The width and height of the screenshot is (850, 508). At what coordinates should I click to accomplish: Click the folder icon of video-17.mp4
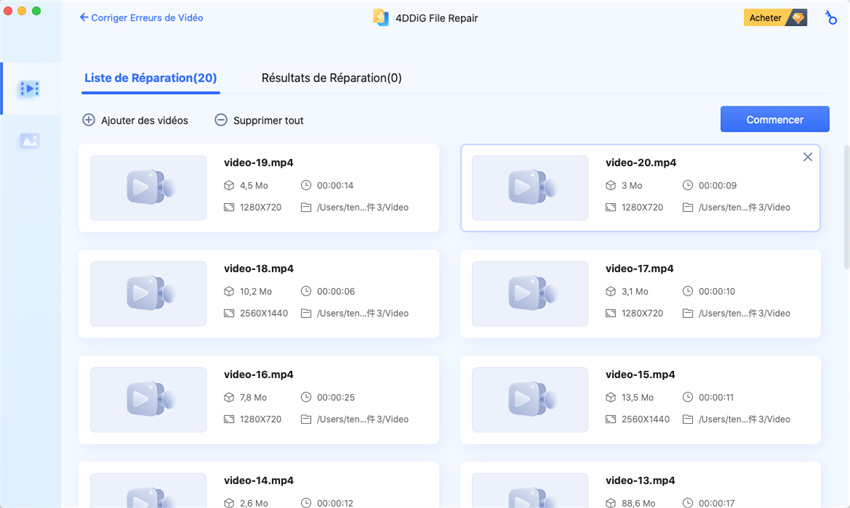[687, 313]
